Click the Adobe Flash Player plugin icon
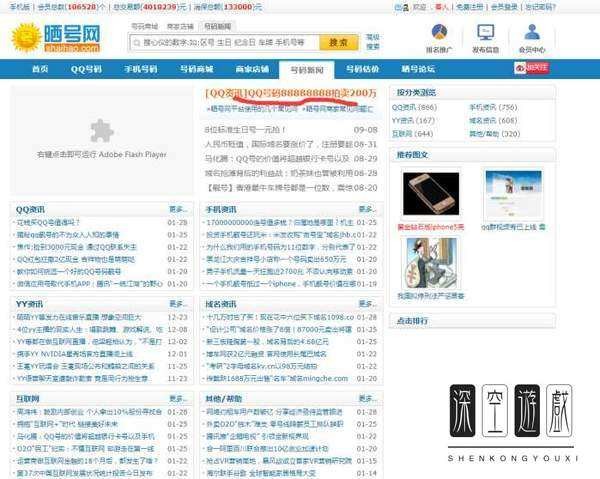The height and width of the screenshot is (479, 600). coord(101,130)
